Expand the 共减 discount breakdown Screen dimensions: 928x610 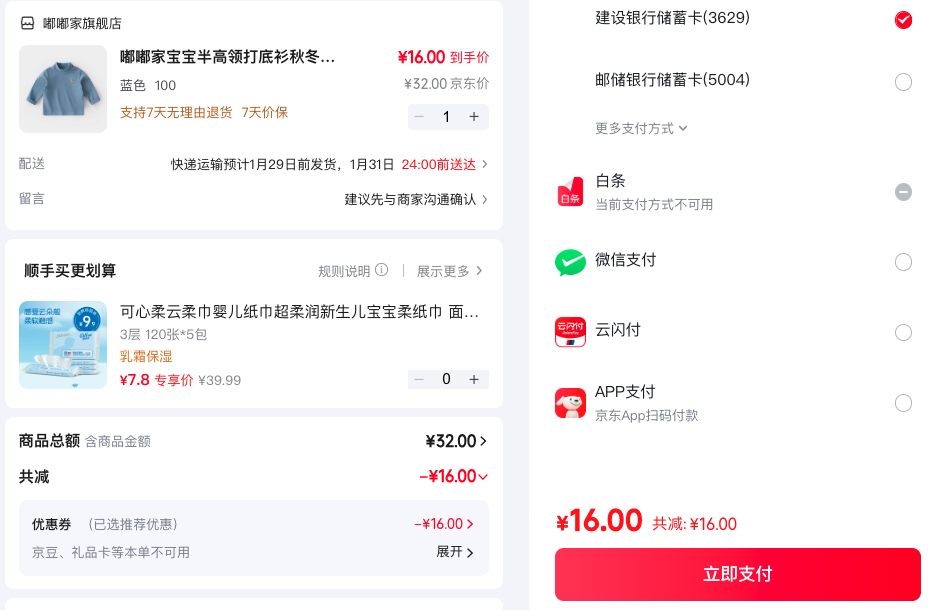453,476
